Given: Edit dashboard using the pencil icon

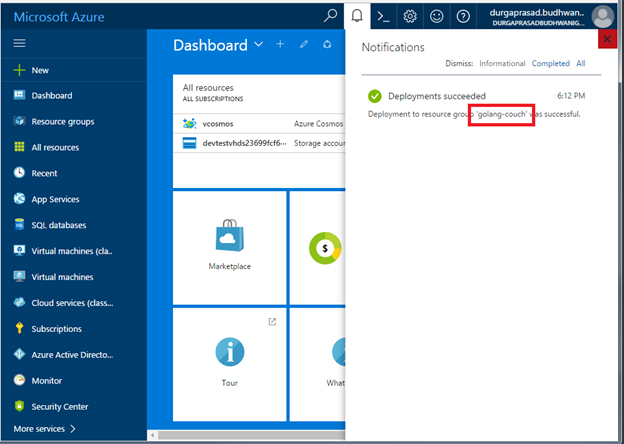Looking at the screenshot, I should click(x=304, y=44).
